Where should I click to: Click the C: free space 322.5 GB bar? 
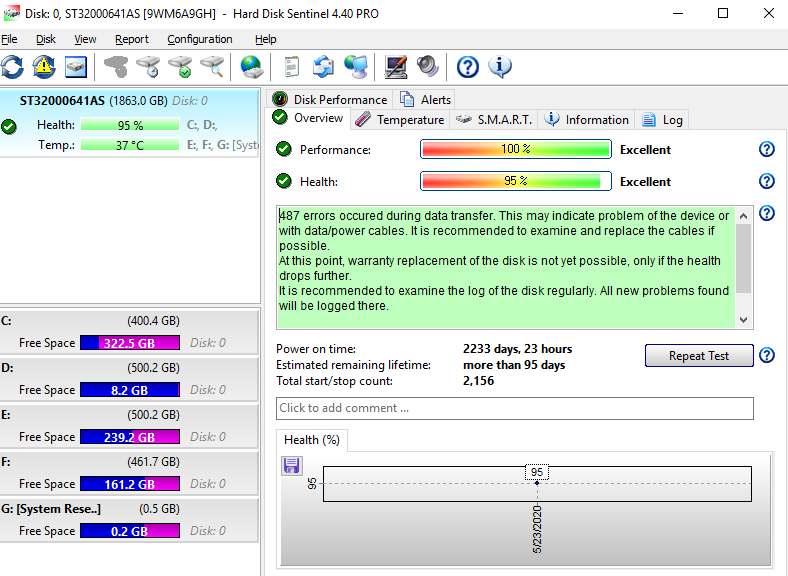[x=130, y=343]
